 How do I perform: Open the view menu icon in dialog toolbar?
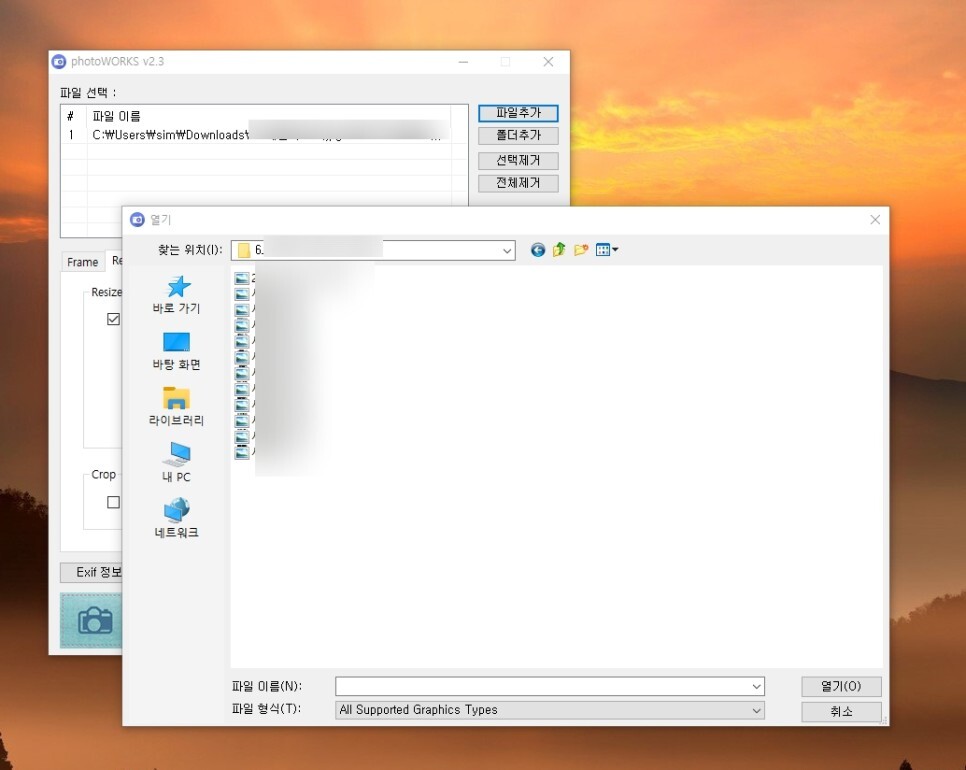[x=607, y=249]
